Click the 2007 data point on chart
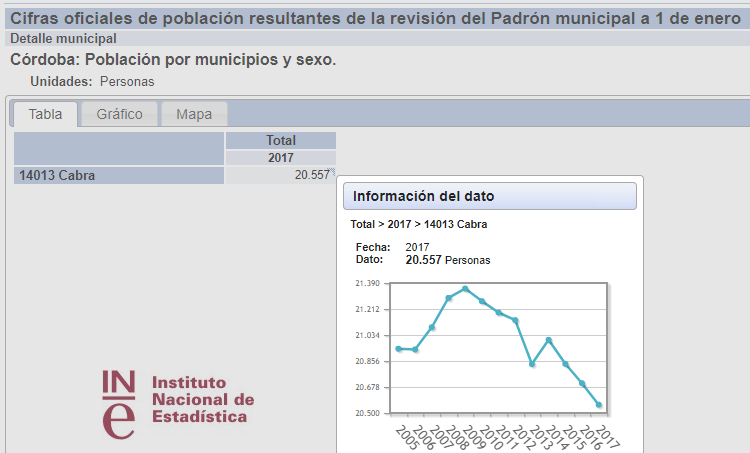This screenshot has height=453, width=750. pyautogui.click(x=432, y=327)
